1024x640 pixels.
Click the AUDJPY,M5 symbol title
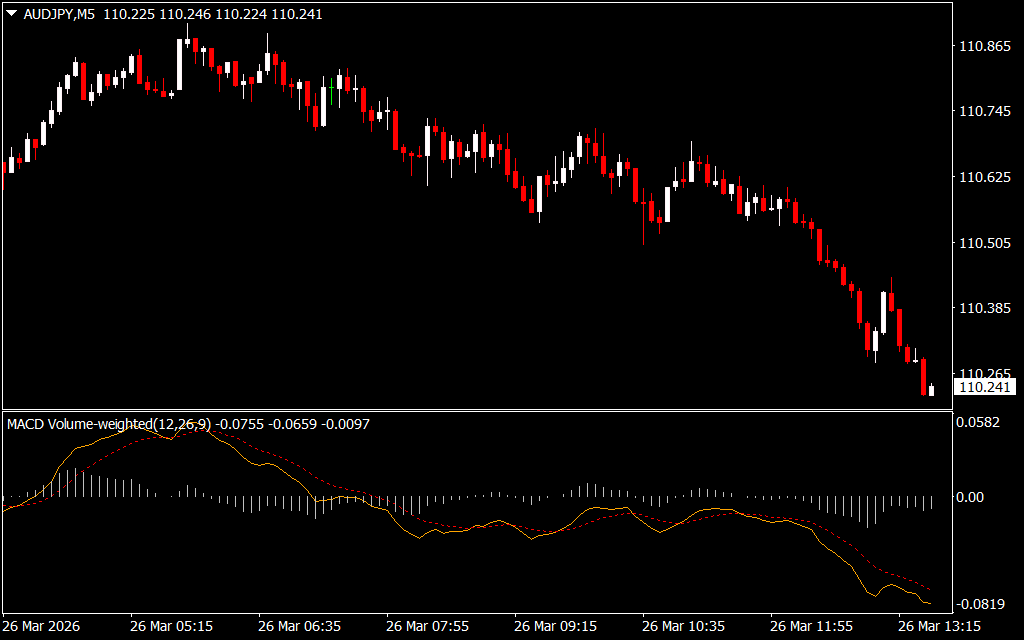(x=57, y=15)
